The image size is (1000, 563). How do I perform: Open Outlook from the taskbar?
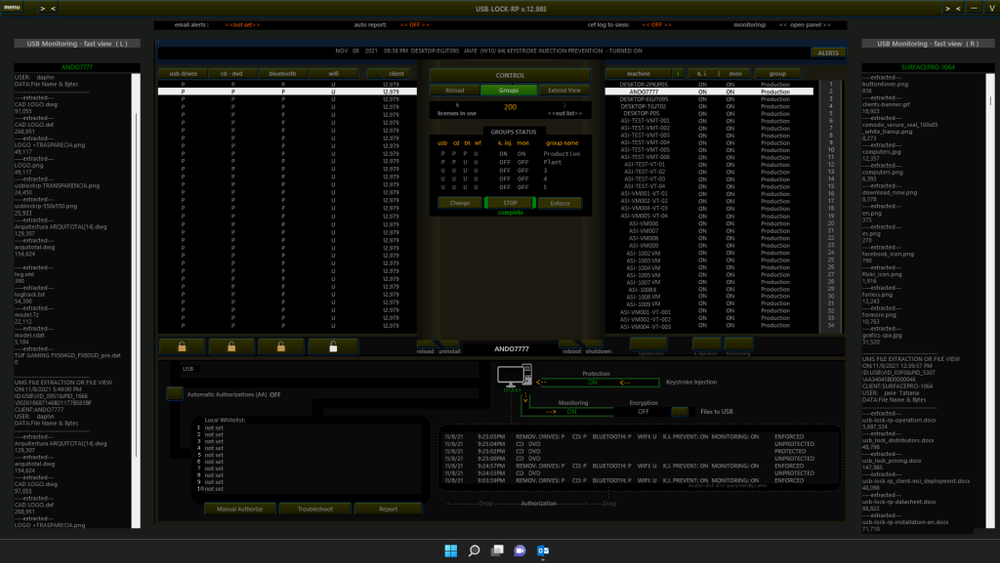tap(543, 551)
